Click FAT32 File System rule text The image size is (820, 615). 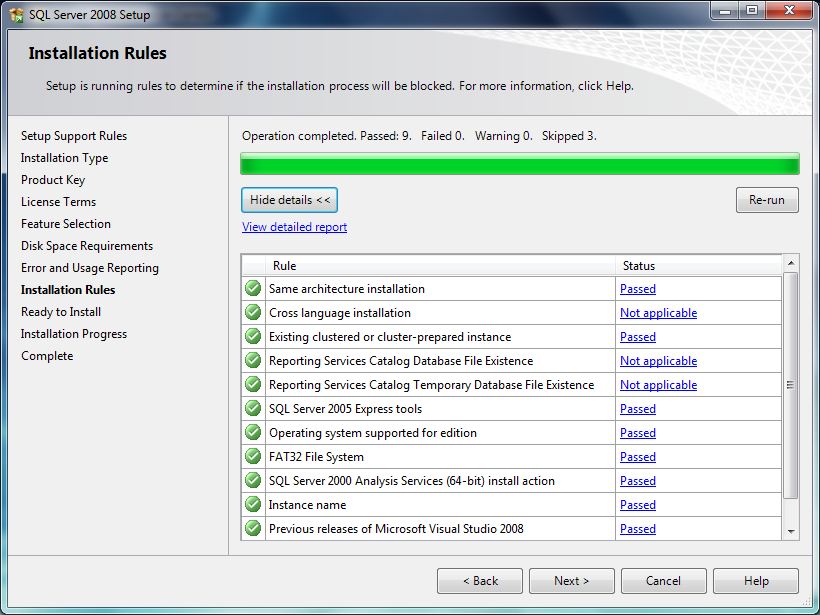(x=316, y=457)
